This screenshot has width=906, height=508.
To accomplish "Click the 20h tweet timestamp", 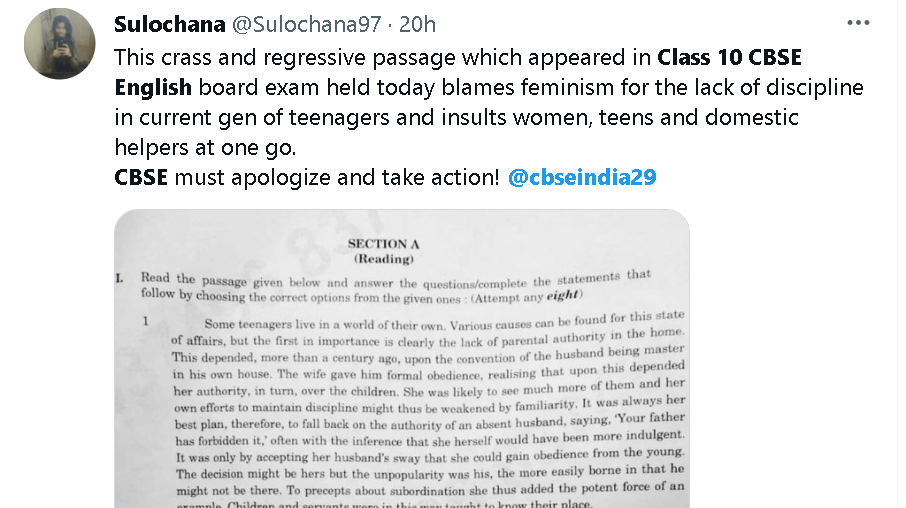I will click(x=417, y=24).
